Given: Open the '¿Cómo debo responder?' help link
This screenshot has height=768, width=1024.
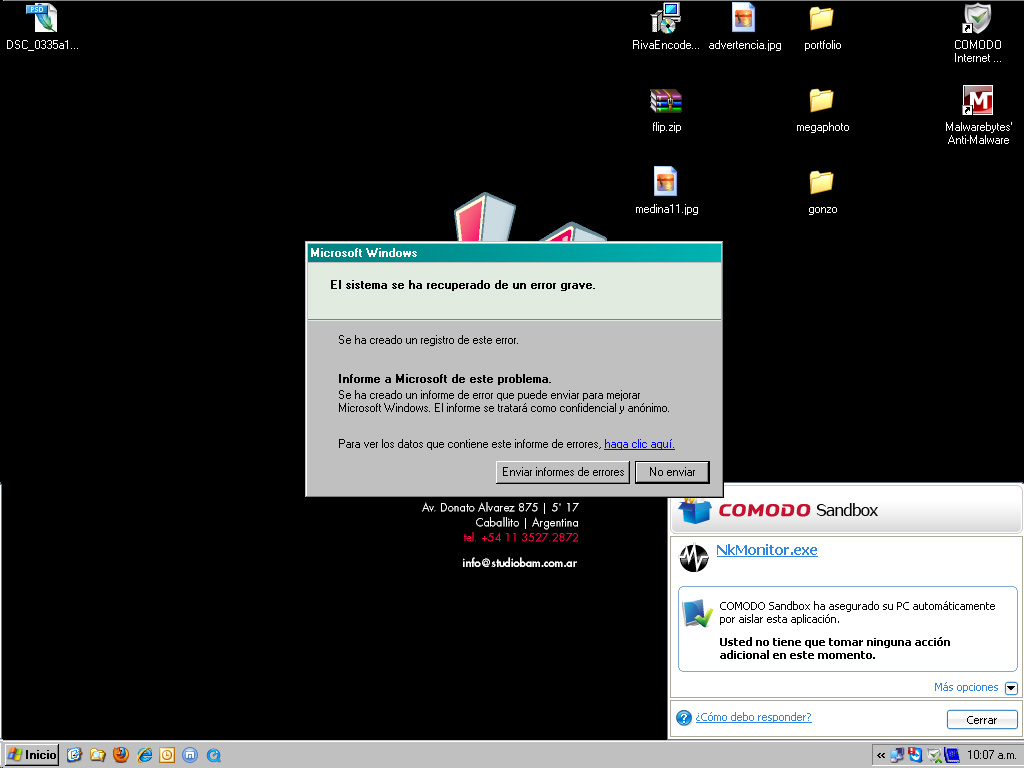Looking at the screenshot, I should click(x=753, y=717).
